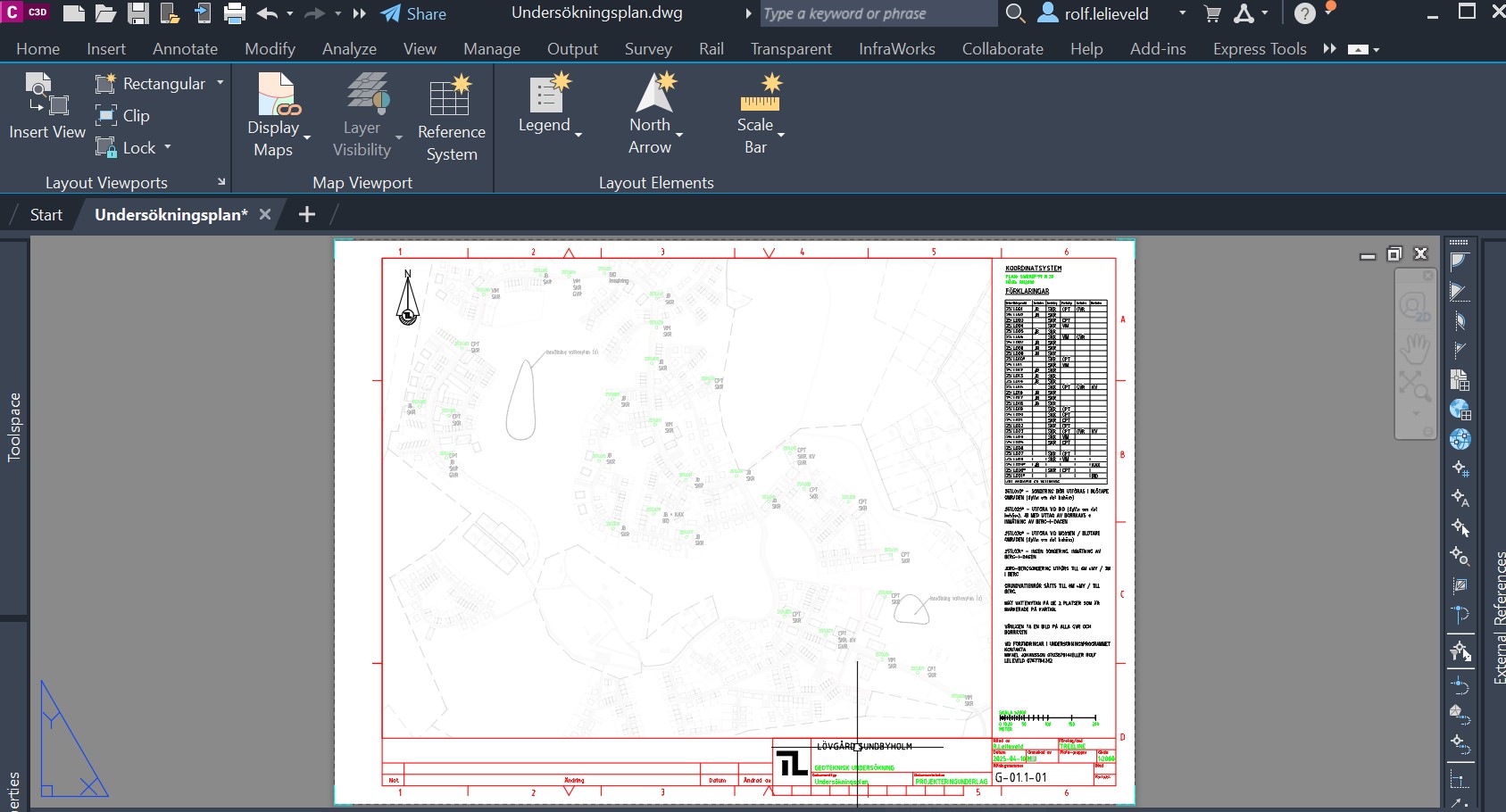Click the Share button
The image size is (1506, 812).
413,13
